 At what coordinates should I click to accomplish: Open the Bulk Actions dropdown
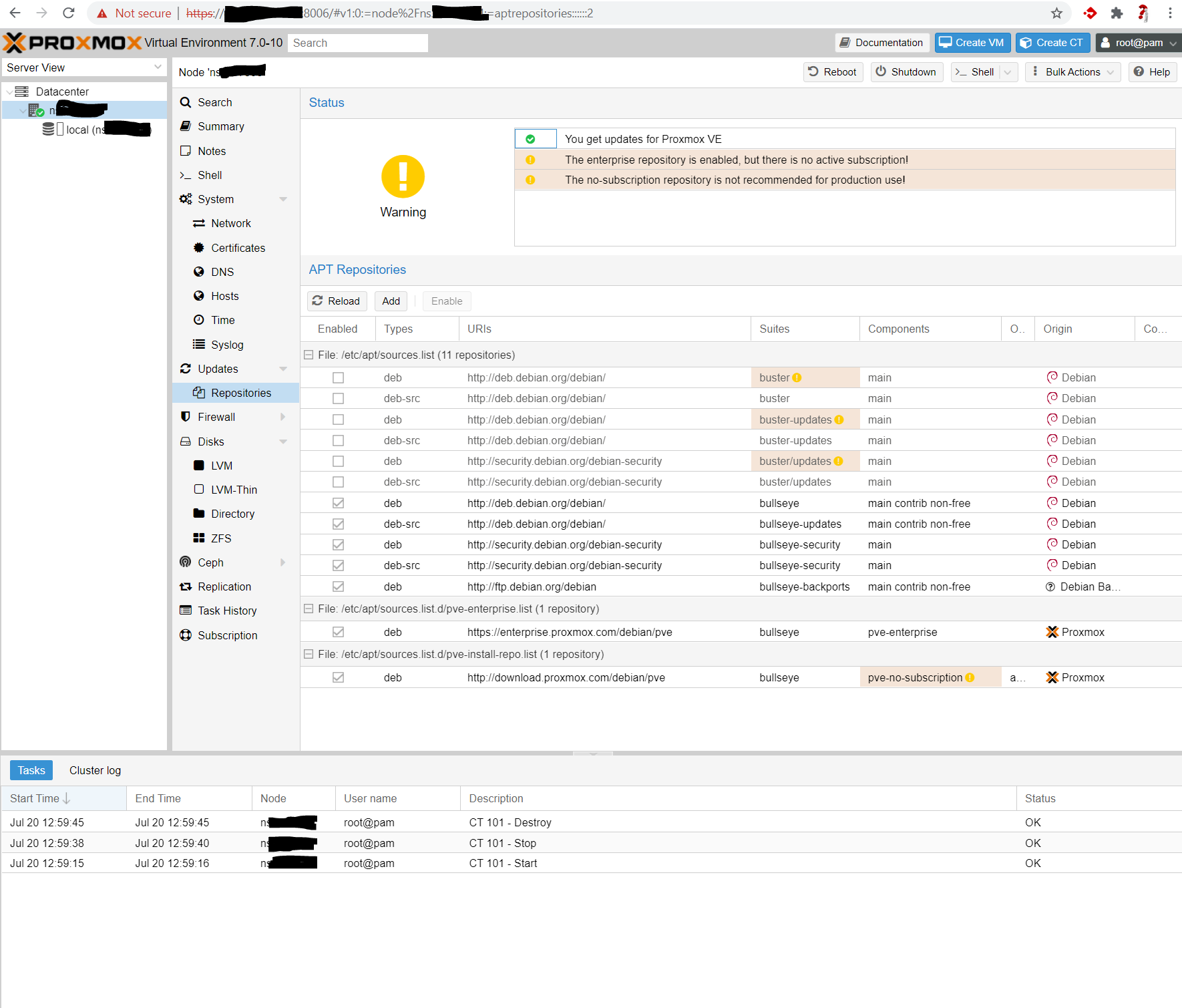click(x=1072, y=72)
